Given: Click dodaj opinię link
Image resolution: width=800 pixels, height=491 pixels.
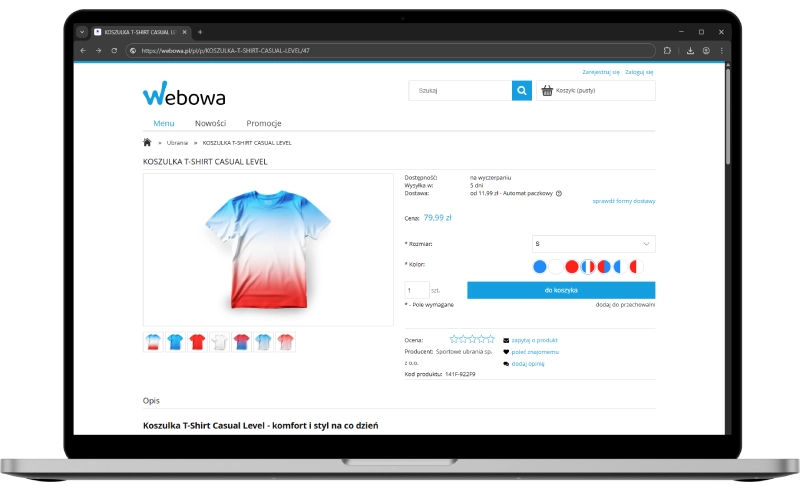Looking at the screenshot, I should pos(528,364).
